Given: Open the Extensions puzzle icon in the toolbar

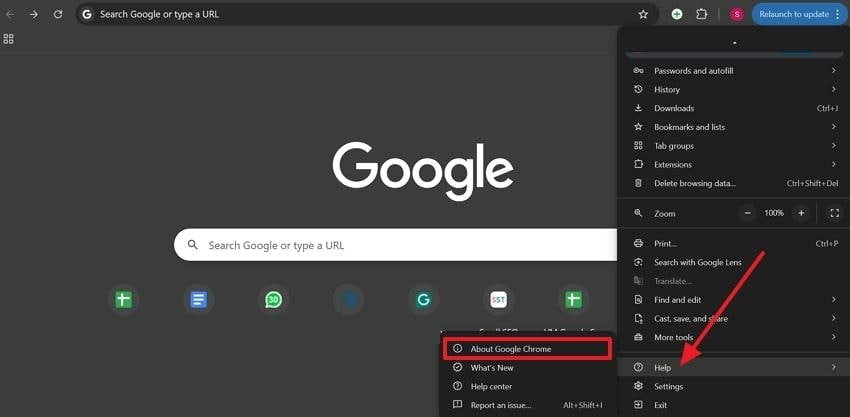Looking at the screenshot, I should (x=701, y=15).
